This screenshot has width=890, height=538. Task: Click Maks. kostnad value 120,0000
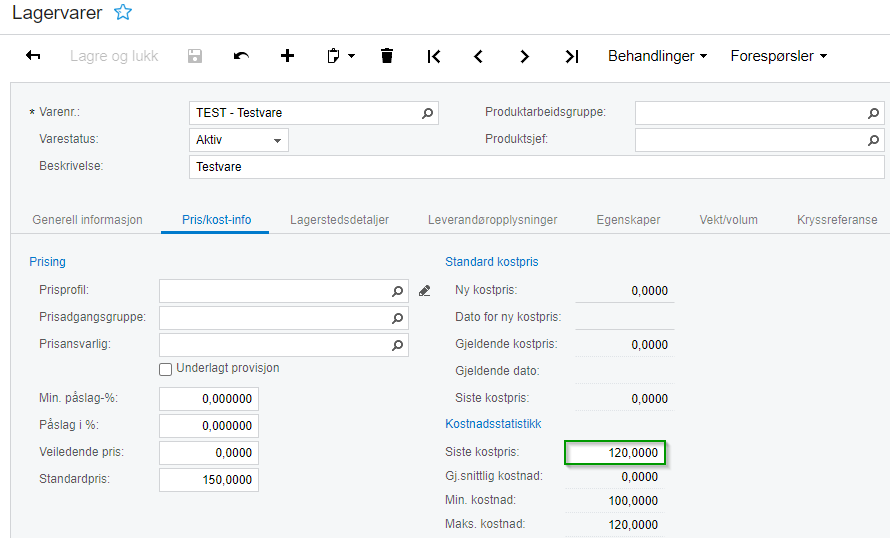615,524
